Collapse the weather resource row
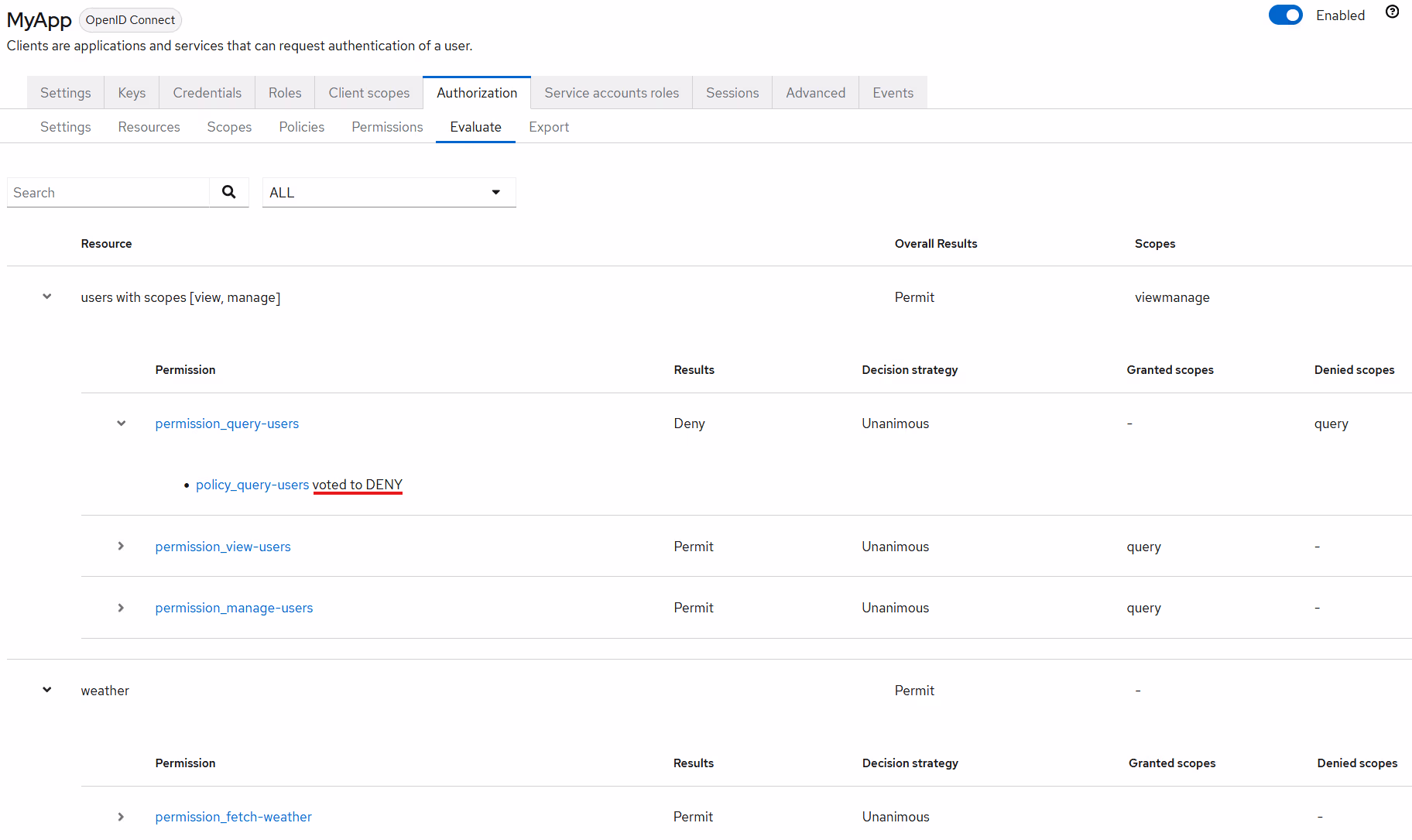Image resolution: width=1412 pixels, height=840 pixels. [46, 690]
